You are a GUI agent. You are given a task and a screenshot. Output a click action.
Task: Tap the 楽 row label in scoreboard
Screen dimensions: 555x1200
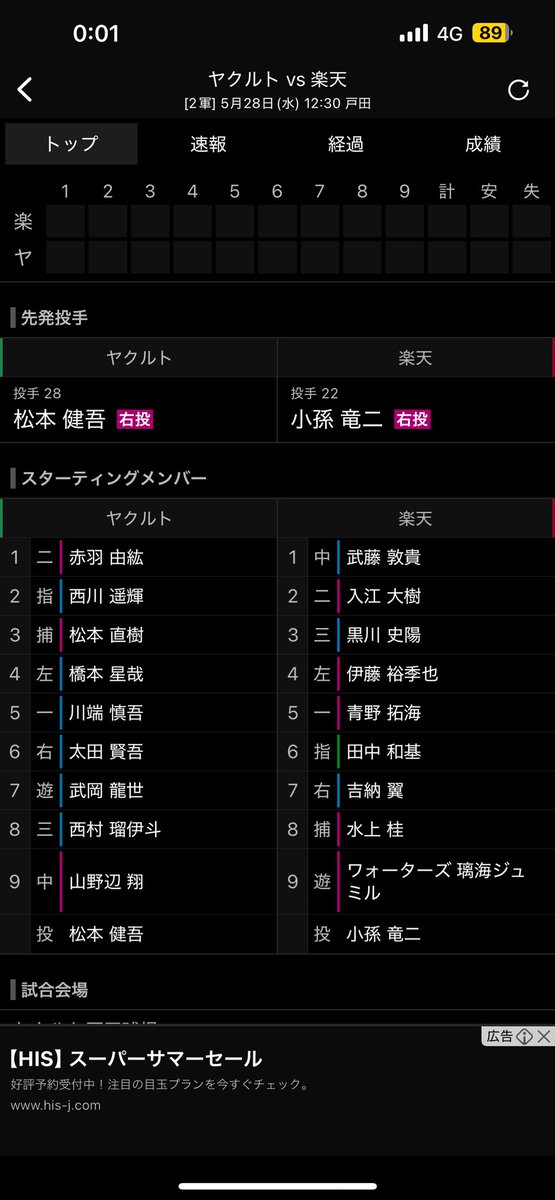(x=22, y=222)
